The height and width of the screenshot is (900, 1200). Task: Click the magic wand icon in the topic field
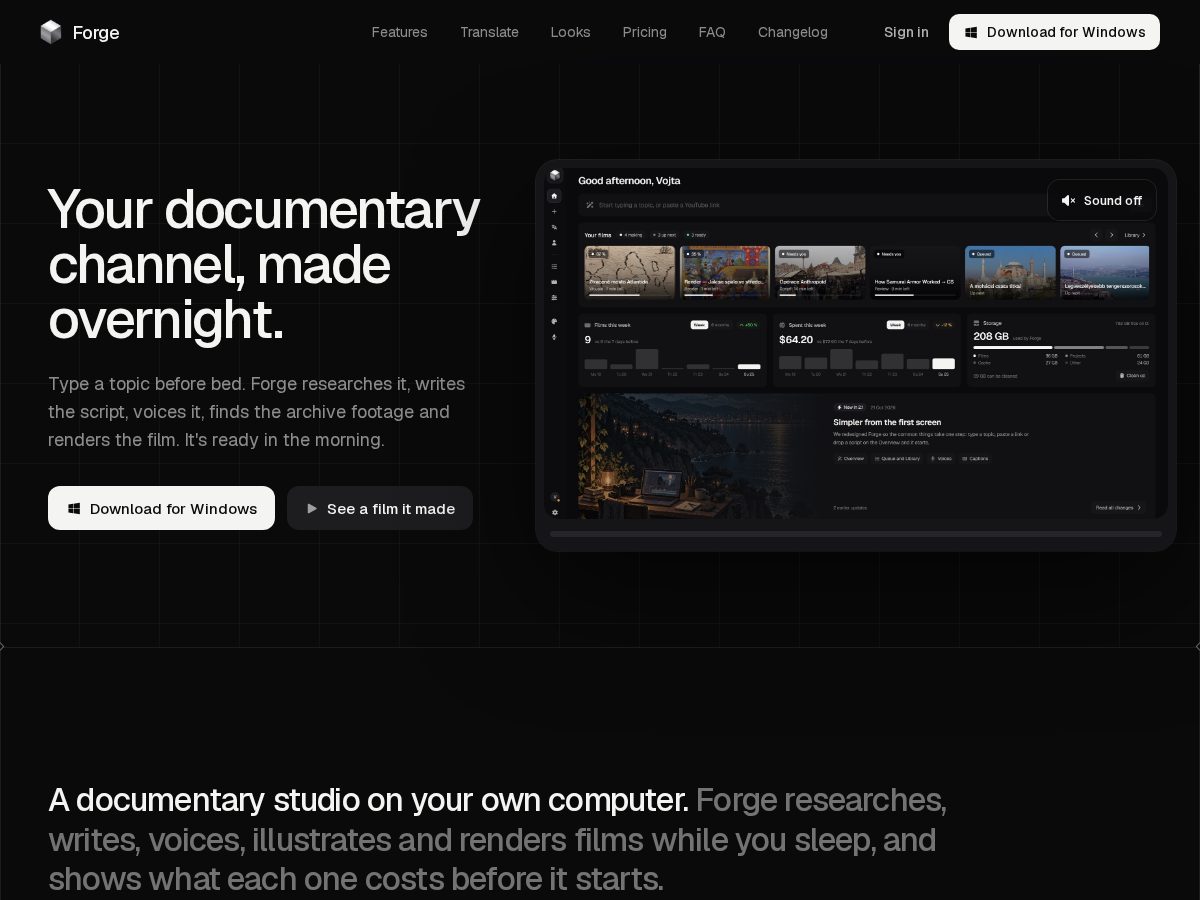click(590, 205)
